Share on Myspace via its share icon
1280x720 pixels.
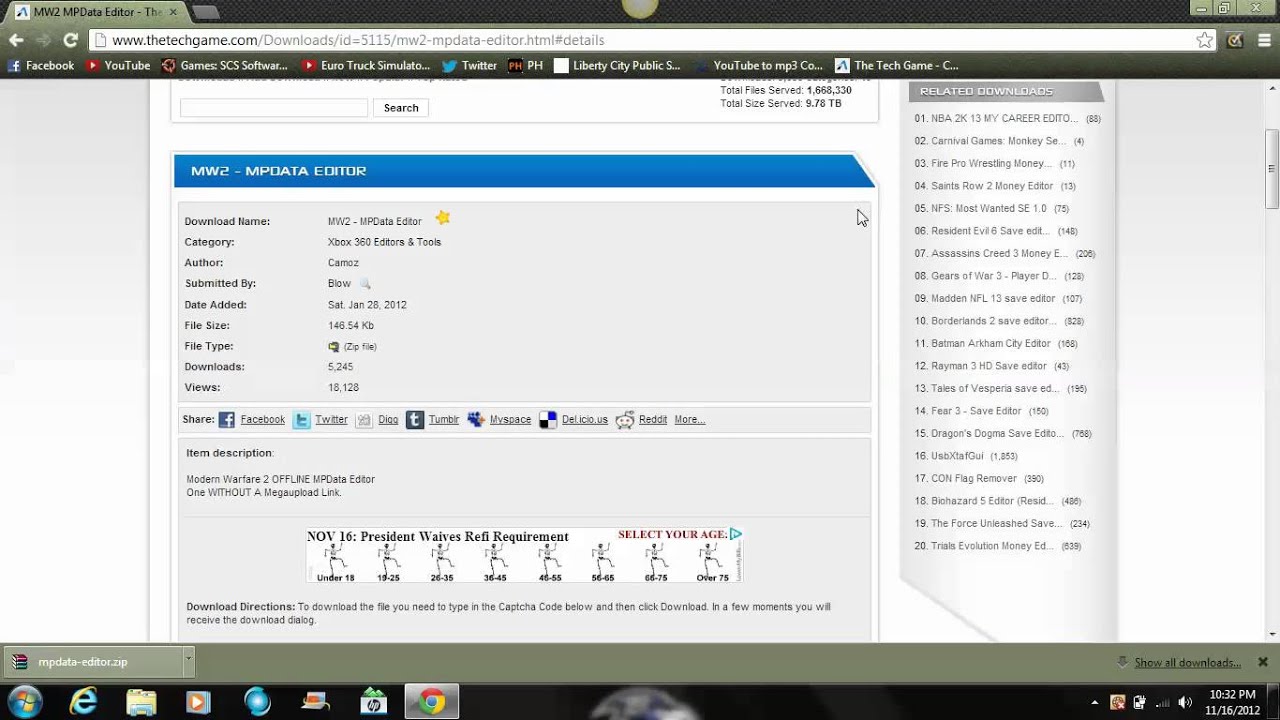[x=476, y=420]
